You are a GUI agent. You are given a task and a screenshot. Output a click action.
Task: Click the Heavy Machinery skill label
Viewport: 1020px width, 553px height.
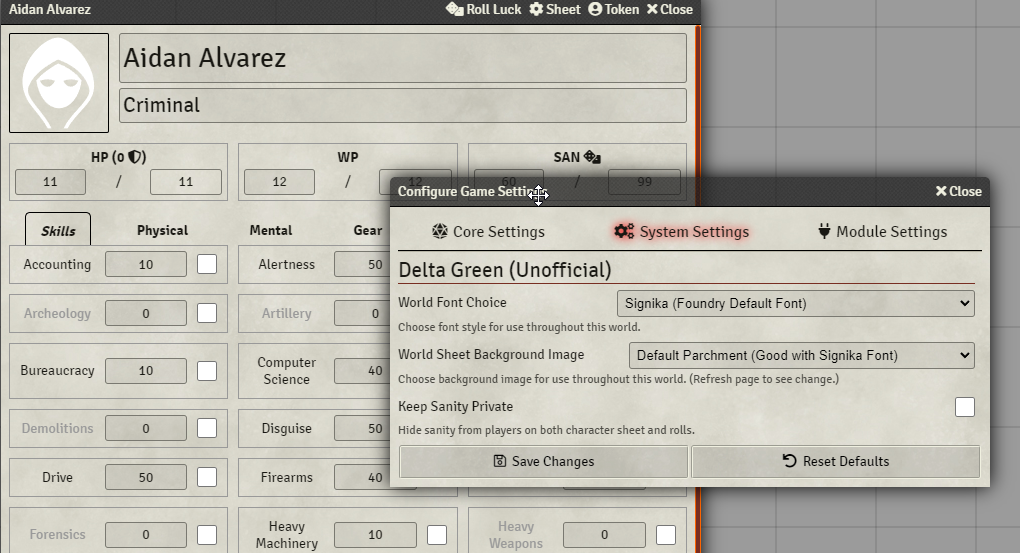[x=286, y=535]
